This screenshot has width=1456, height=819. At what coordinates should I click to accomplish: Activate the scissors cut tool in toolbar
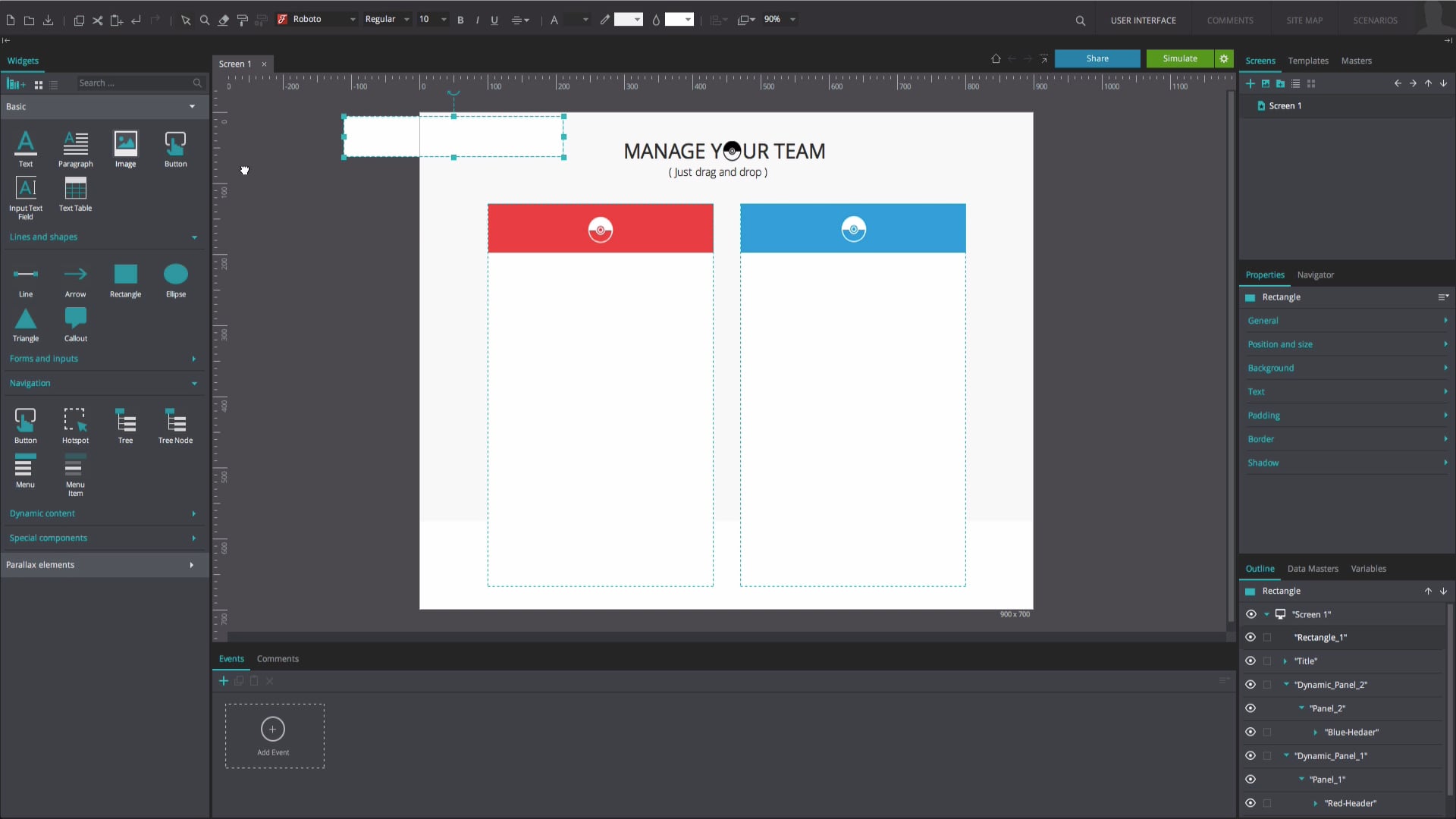click(x=97, y=20)
